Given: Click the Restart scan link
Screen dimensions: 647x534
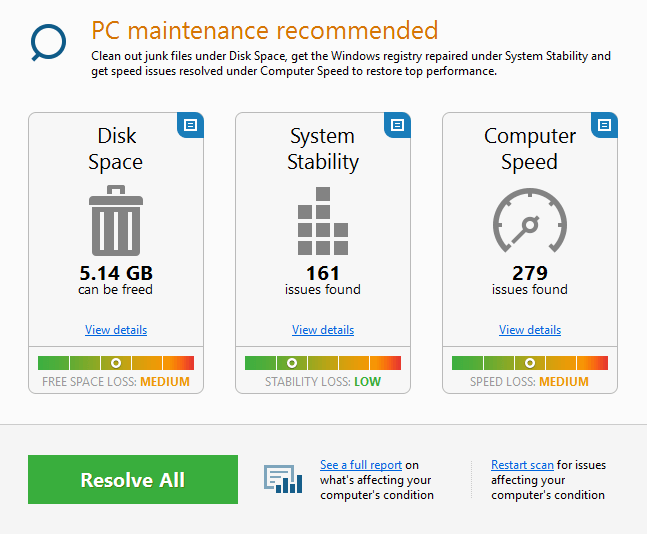Looking at the screenshot, I should (522, 465).
